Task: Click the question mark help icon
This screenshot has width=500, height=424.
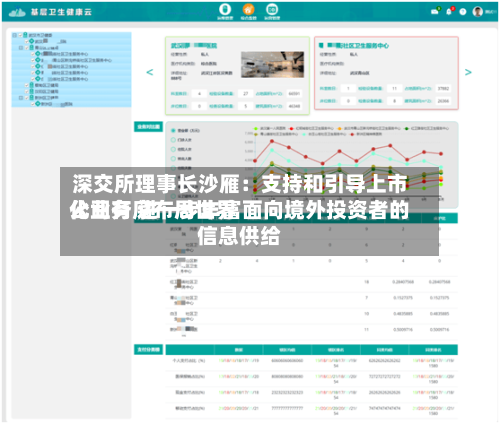Action: 463,12
